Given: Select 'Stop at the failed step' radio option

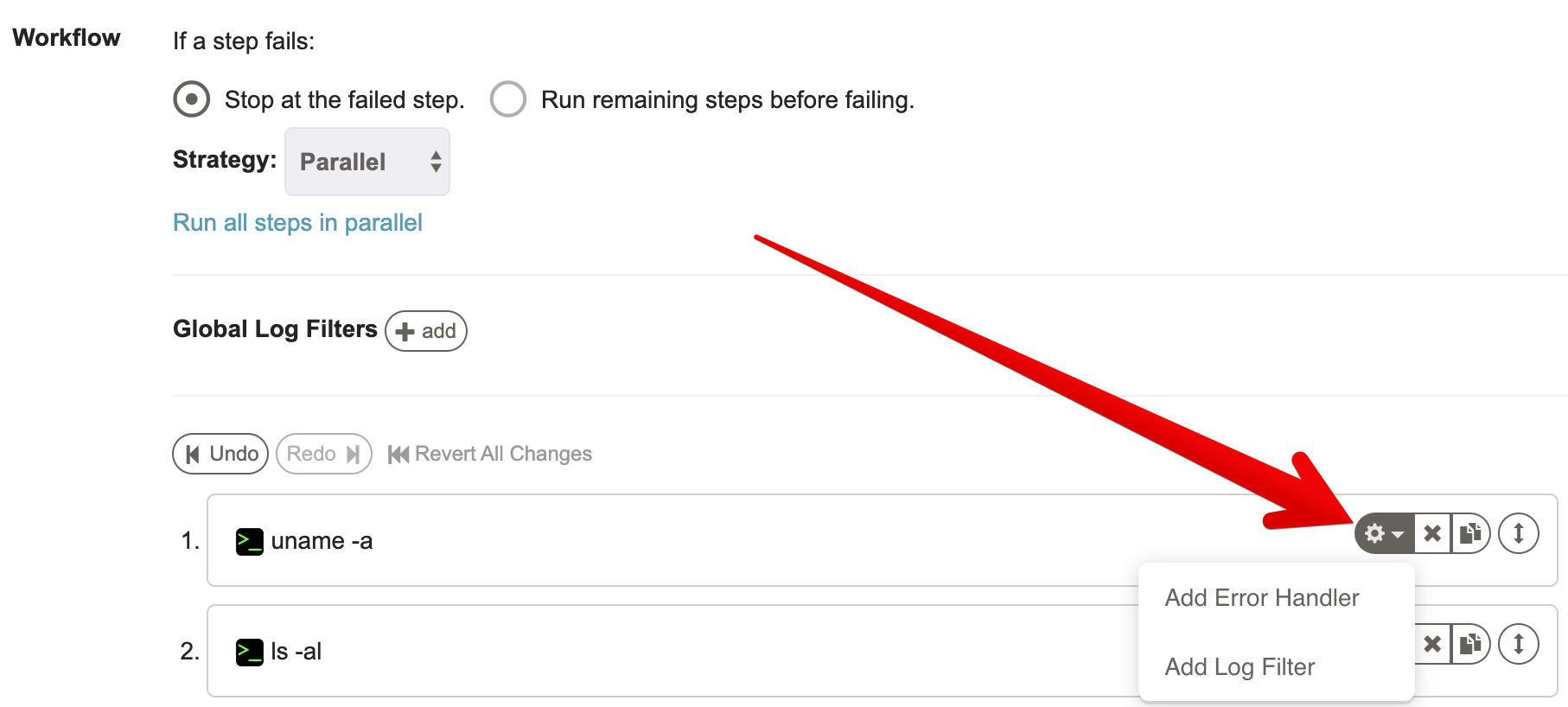Looking at the screenshot, I should click(191, 99).
